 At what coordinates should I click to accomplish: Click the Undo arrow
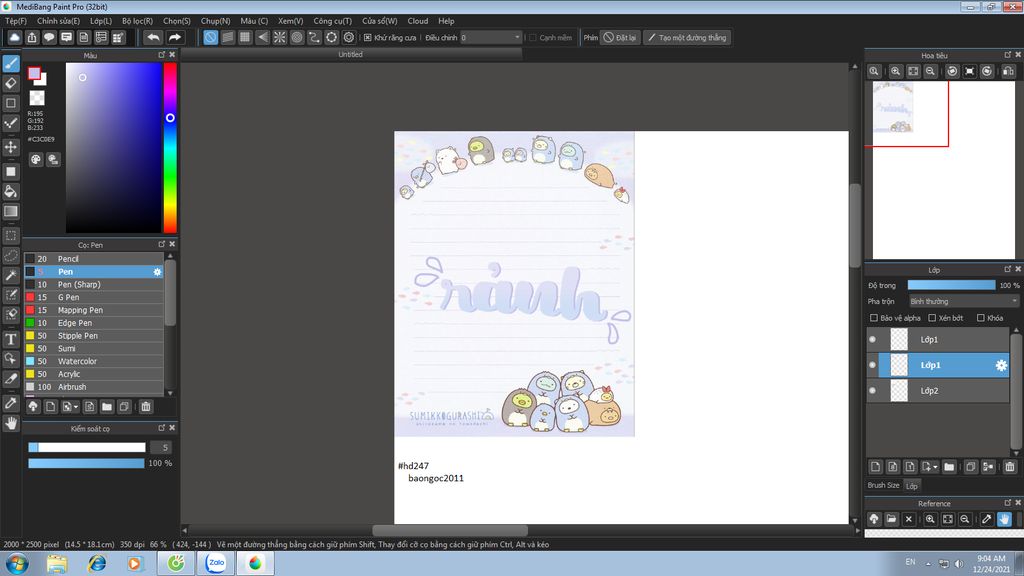[153, 37]
